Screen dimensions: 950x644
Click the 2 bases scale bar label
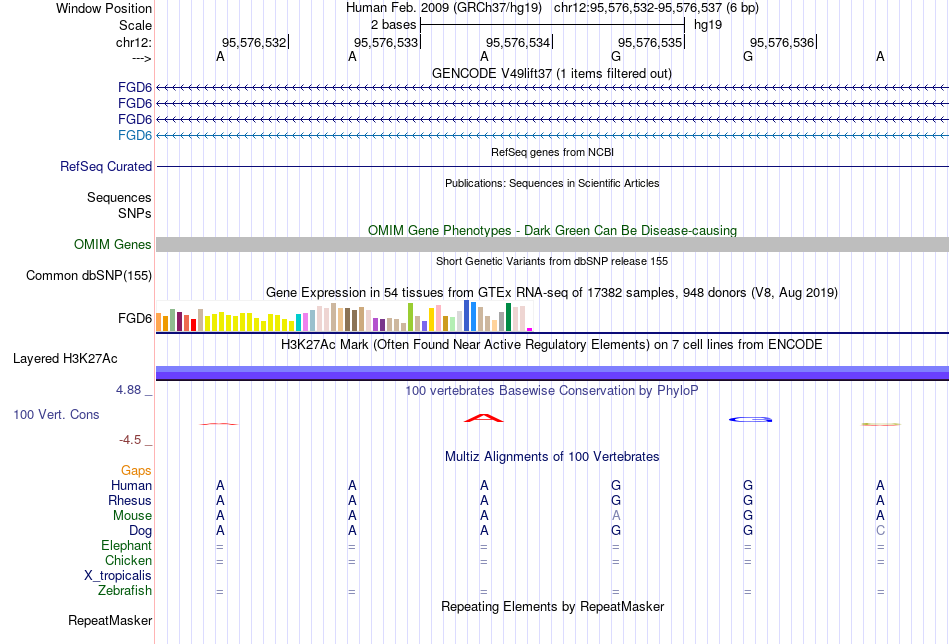pyautogui.click(x=393, y=25)
